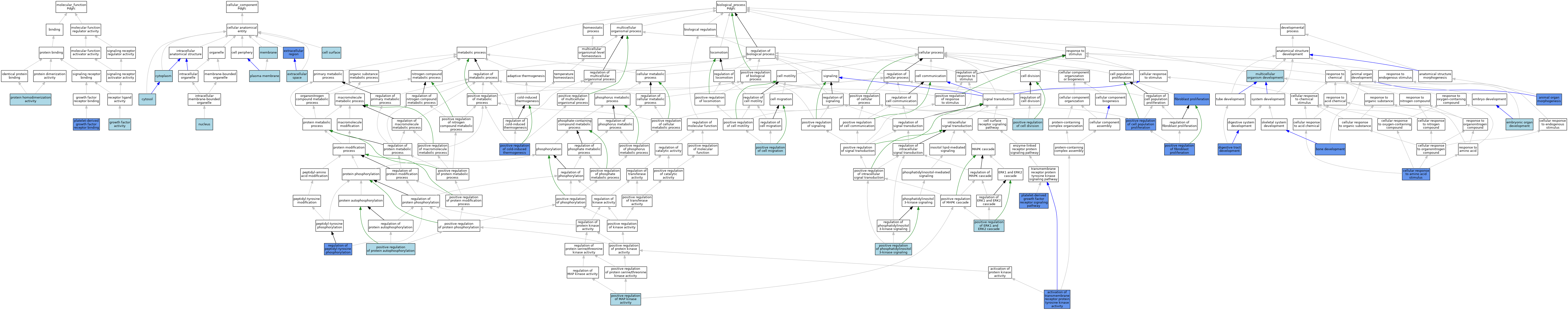This screenshot has width=1568, height=310.
Task: Click the 'plasma membrane' node
Action: click(x=264, y=76)
